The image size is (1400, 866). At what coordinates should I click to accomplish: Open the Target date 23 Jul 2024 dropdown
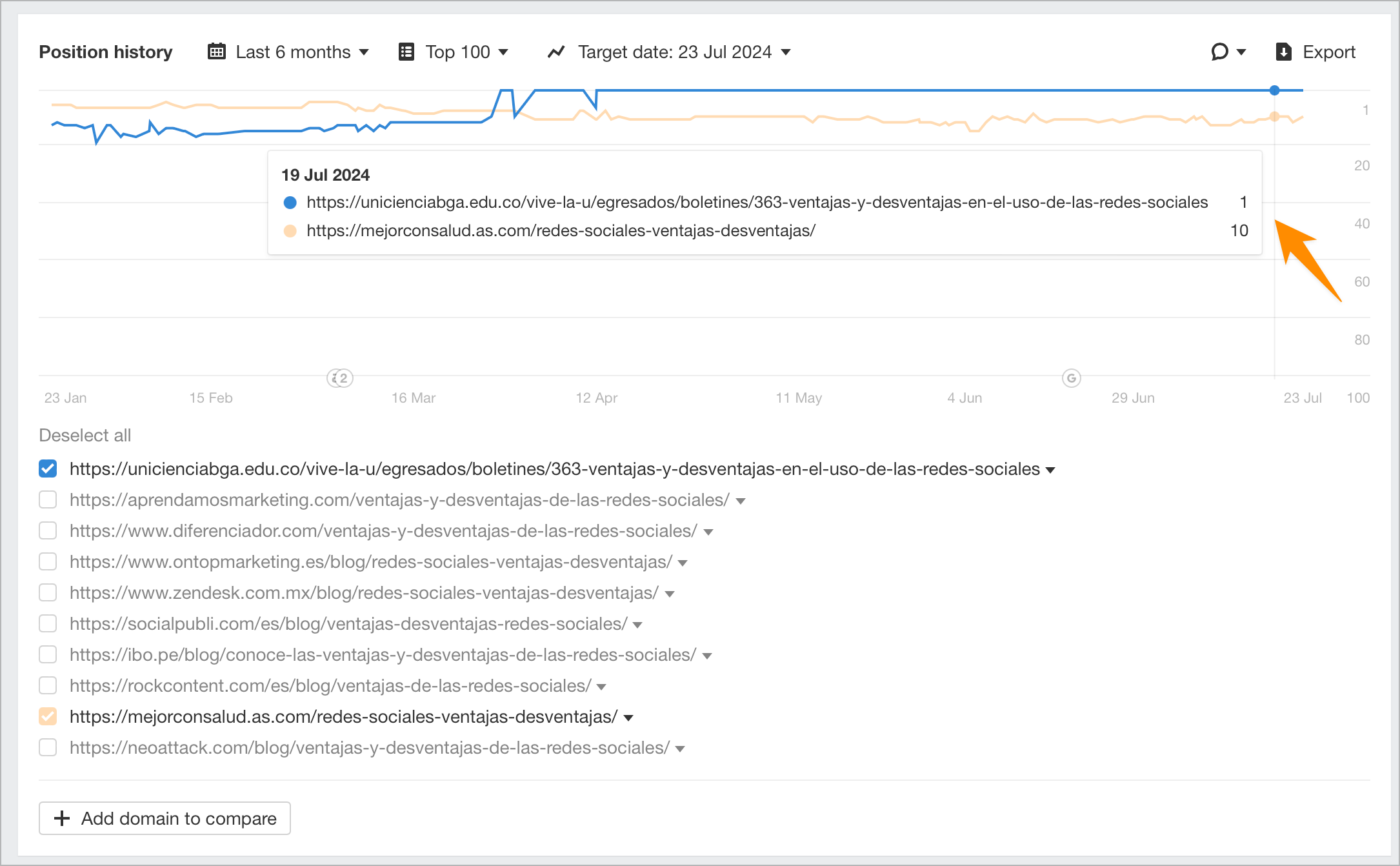pos(669,52)
